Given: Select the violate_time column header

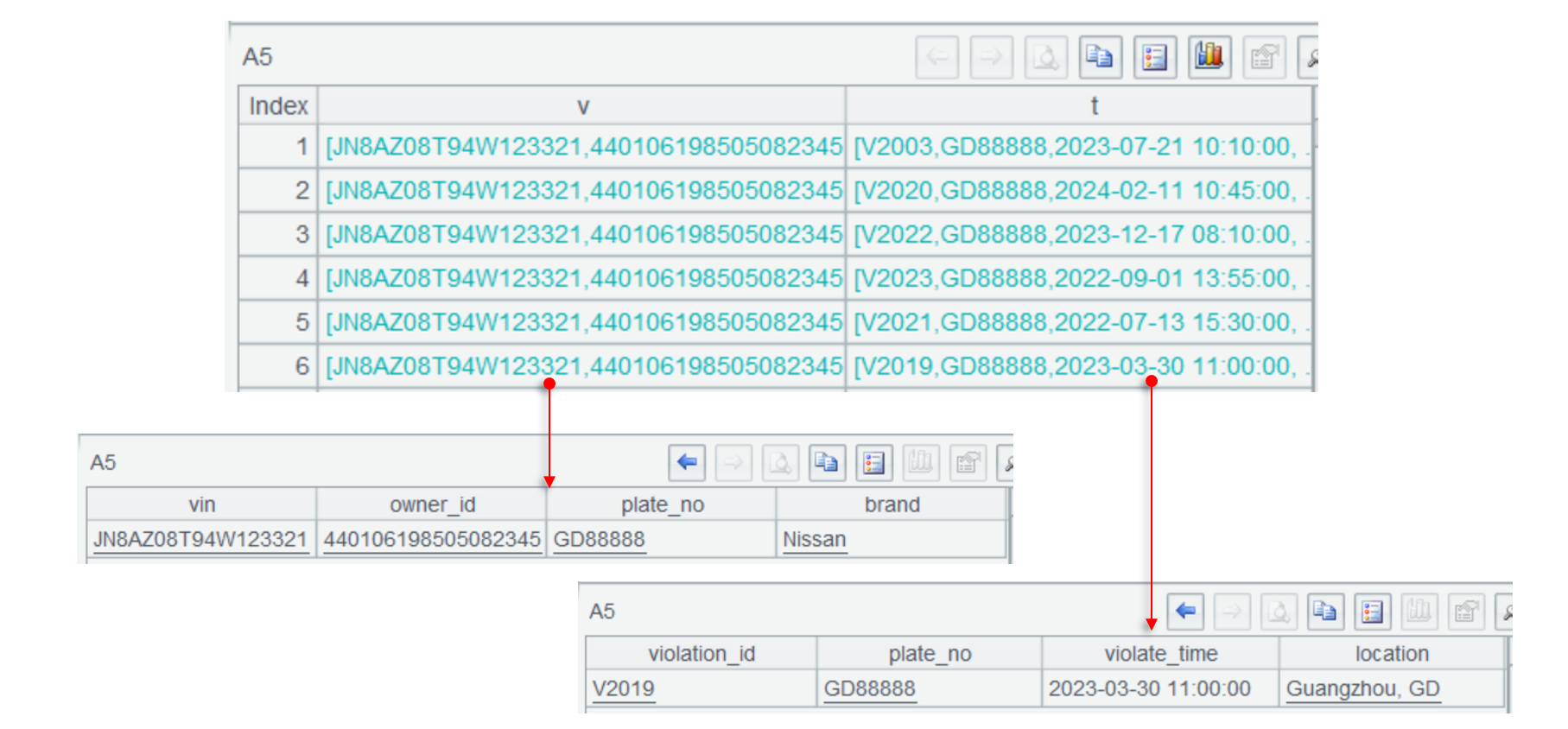Looking at the screenshot, I should coord(1160,654).
